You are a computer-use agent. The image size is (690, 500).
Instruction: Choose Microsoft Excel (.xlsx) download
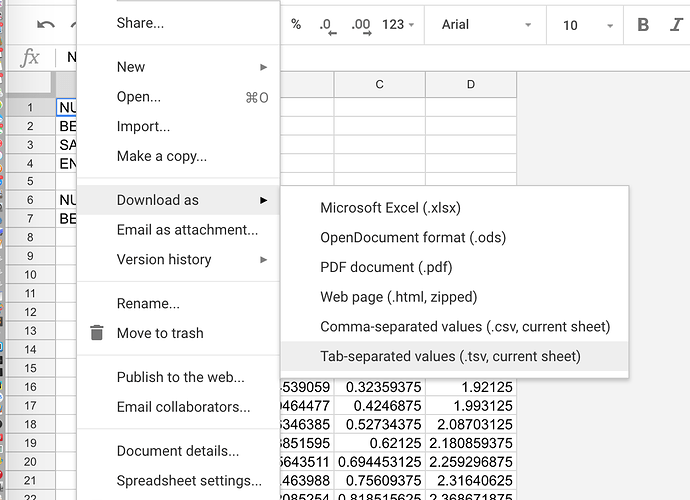390,208
